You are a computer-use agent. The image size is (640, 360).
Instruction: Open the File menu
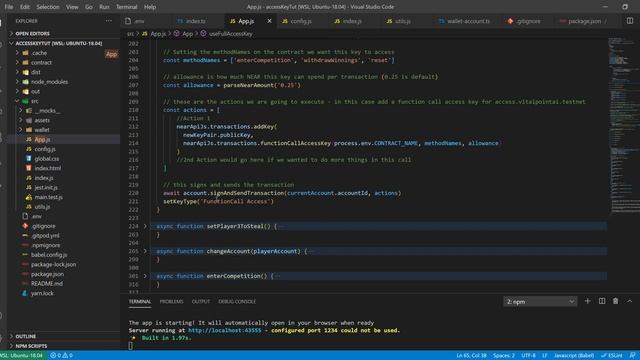pos(9,7)
